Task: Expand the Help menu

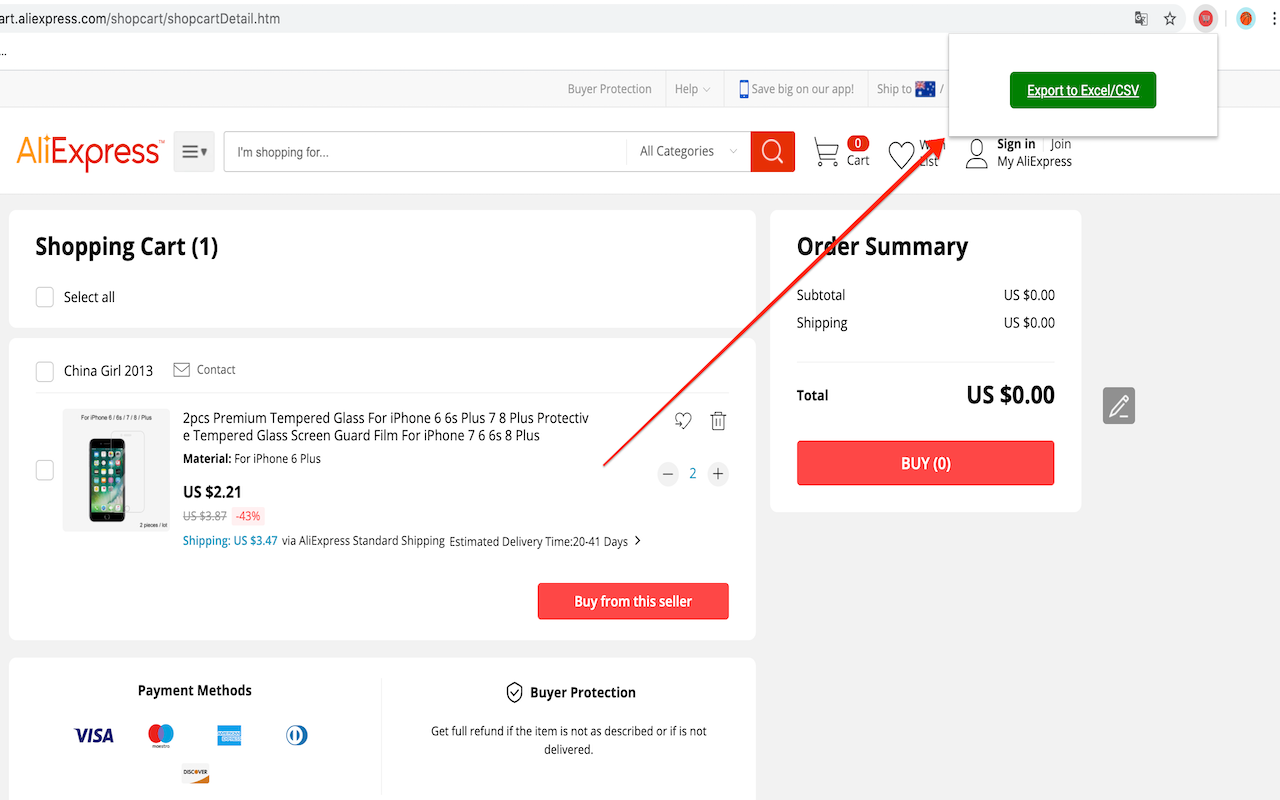Action: pyautogui.click(x=692, y=89)
